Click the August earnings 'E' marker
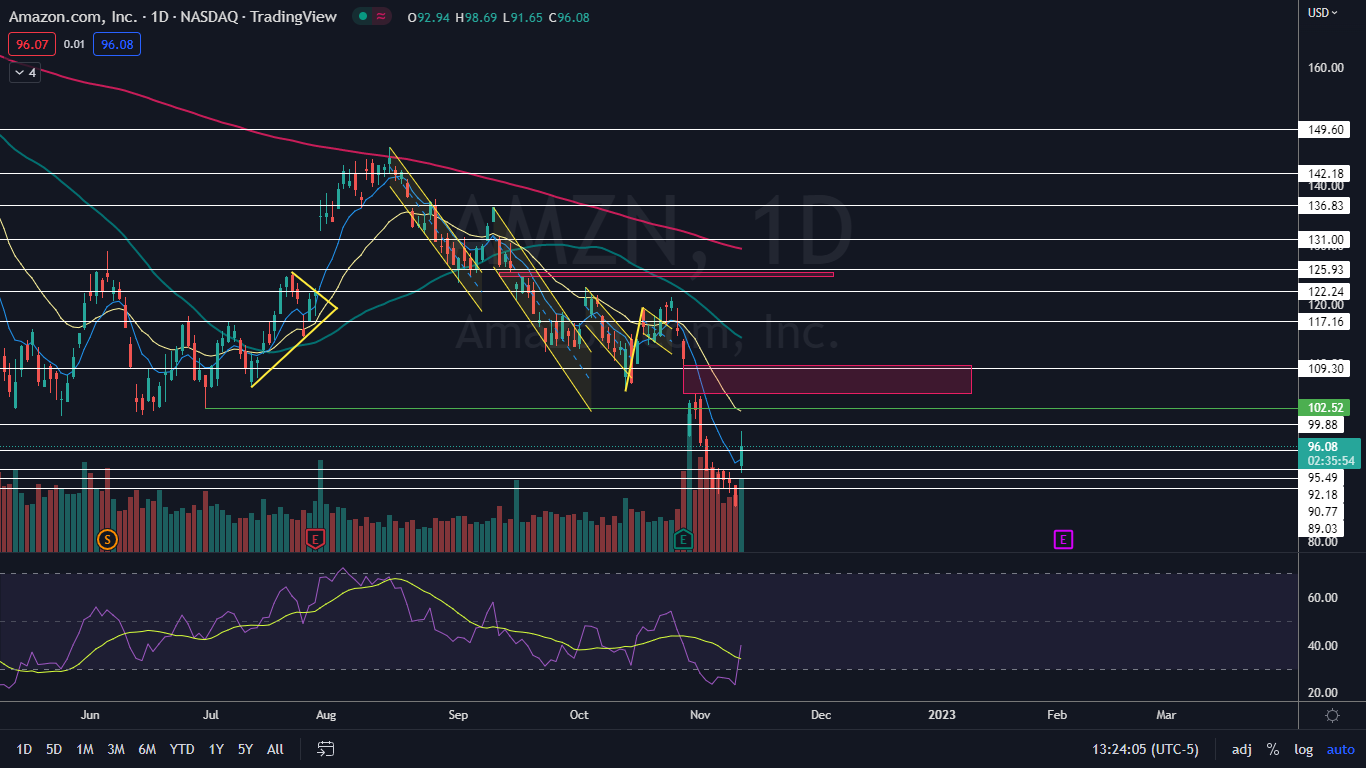Screen dimensions: 1366x768 315,540
